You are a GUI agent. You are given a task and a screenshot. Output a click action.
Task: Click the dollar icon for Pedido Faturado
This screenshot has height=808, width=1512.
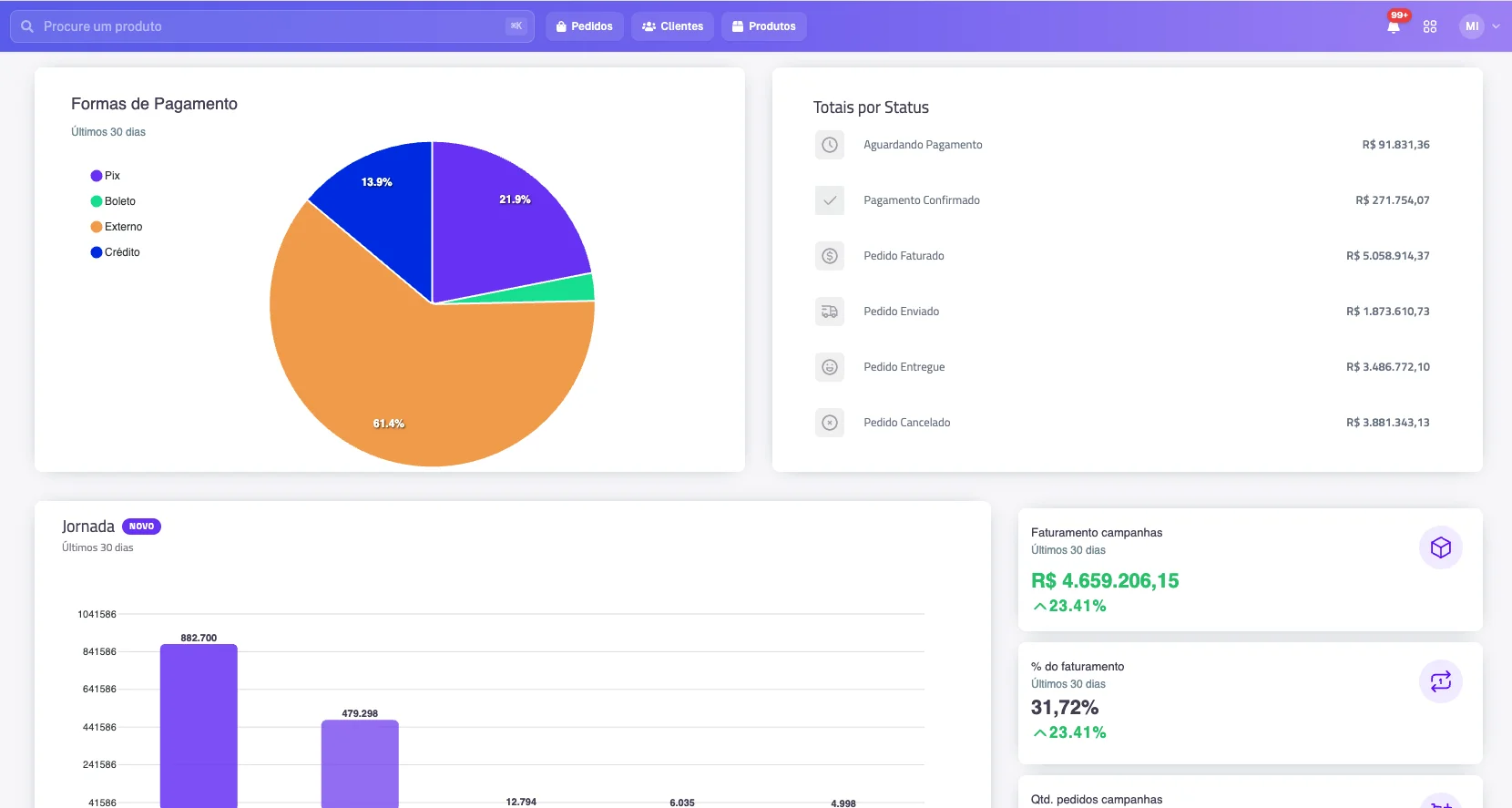pyautogui.click(x=830, y=256)
